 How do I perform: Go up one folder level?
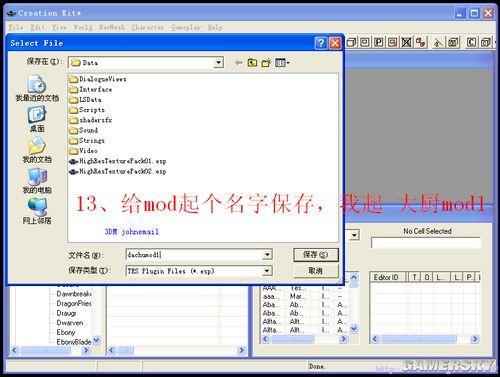coord(252,63)
